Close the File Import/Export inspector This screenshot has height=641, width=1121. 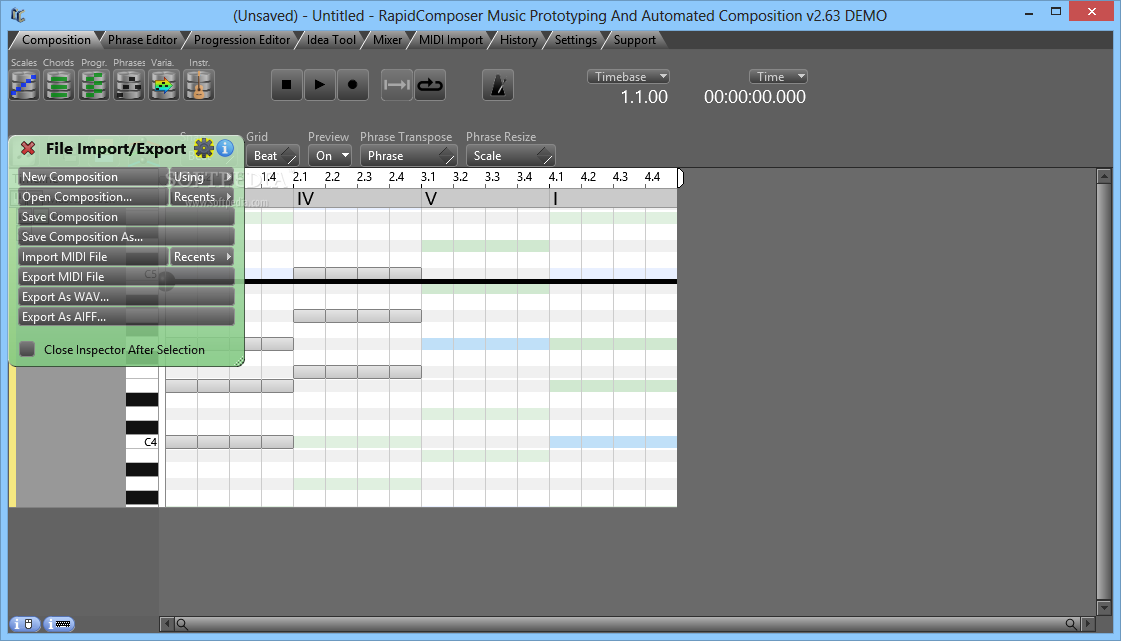28,148
